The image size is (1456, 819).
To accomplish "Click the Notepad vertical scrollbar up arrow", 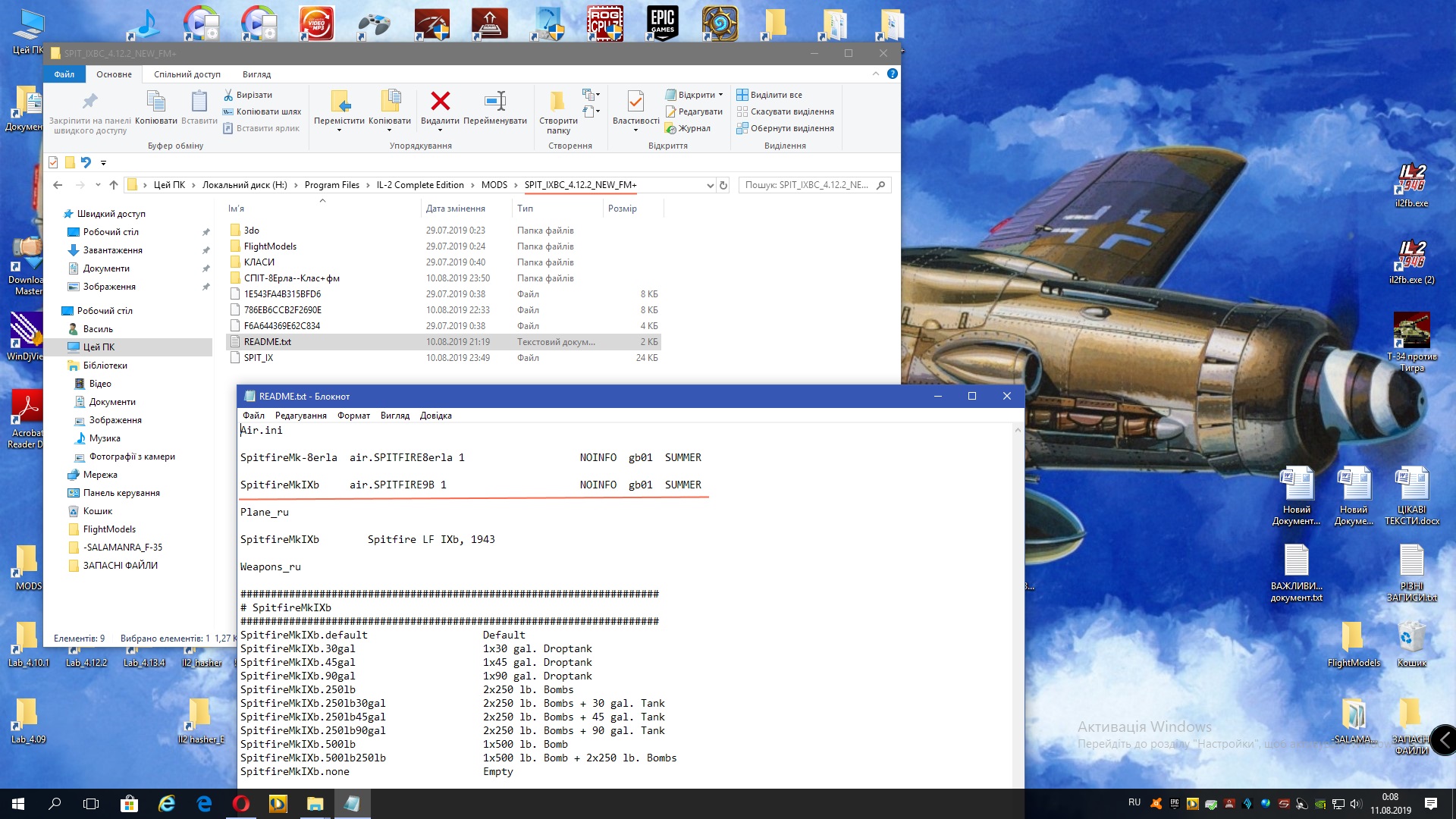I will 1018,430.
